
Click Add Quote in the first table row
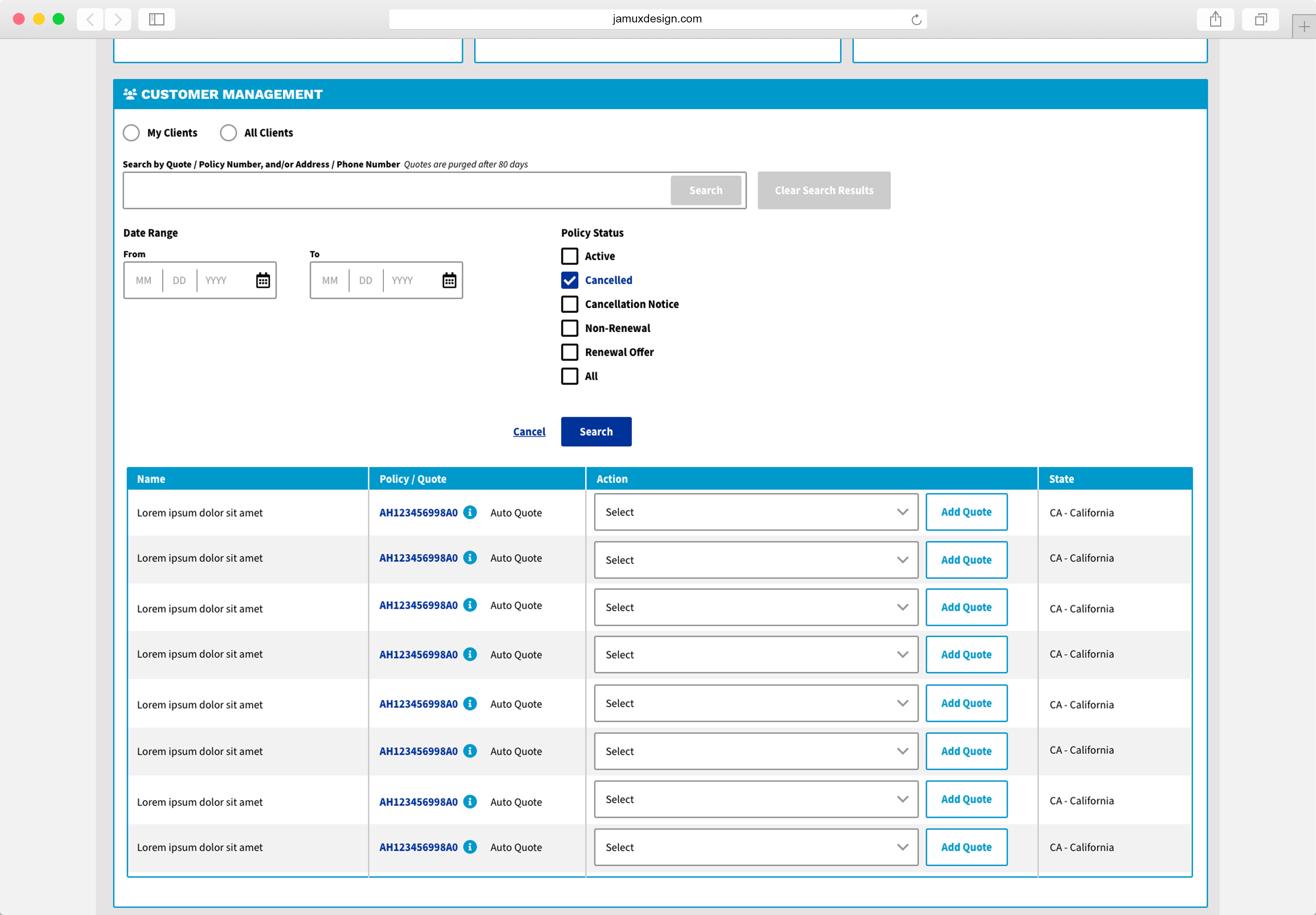pyautogui.click(x=966, y=512)
